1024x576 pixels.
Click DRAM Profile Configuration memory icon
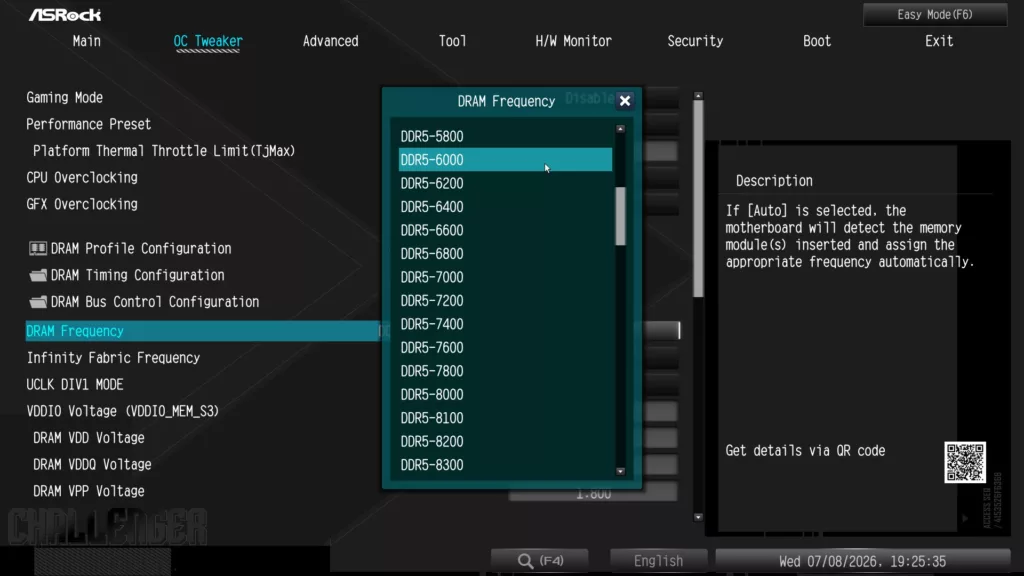point(38,248)
